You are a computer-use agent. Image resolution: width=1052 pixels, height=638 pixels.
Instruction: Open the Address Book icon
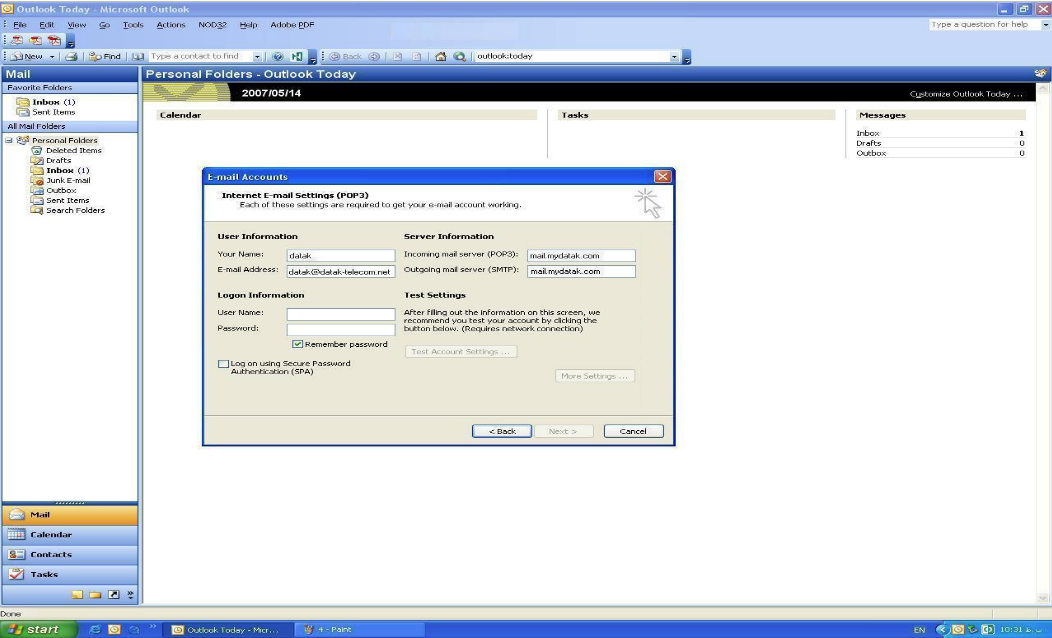pos(138,56)
